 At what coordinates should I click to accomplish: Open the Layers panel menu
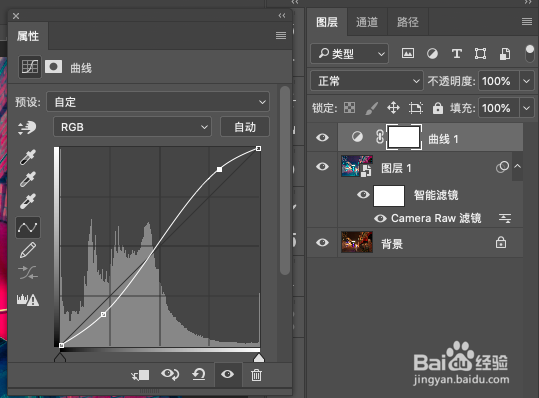527,22
